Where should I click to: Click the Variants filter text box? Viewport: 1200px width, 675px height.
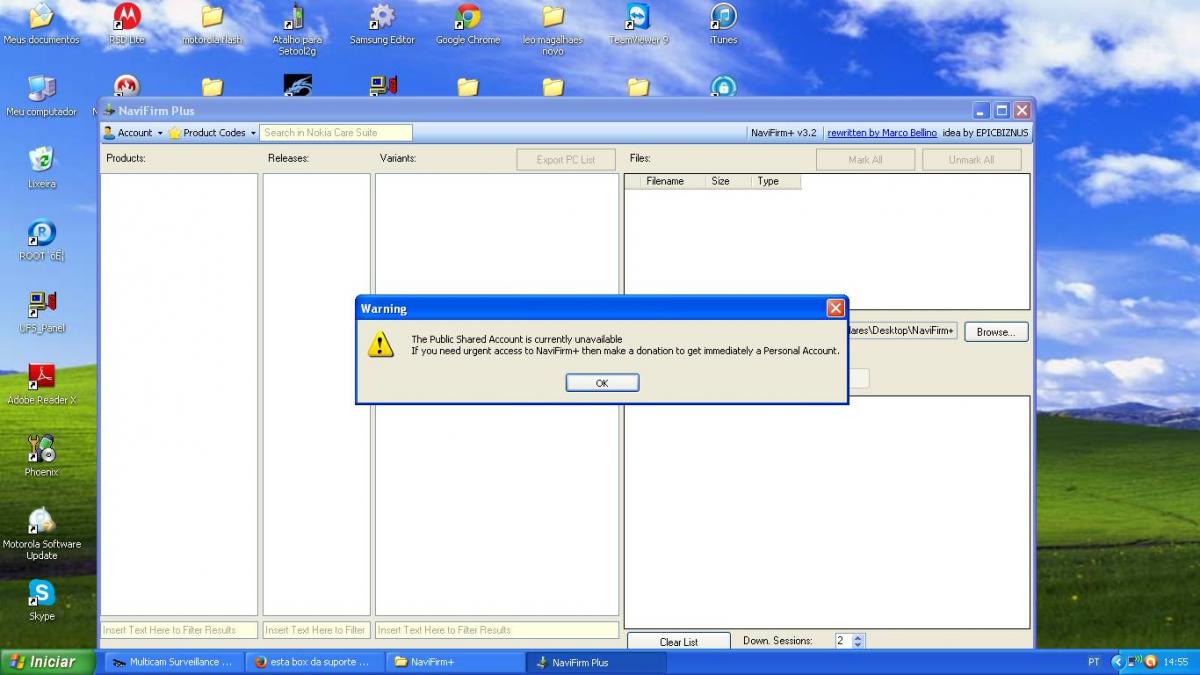pos(497,630)
